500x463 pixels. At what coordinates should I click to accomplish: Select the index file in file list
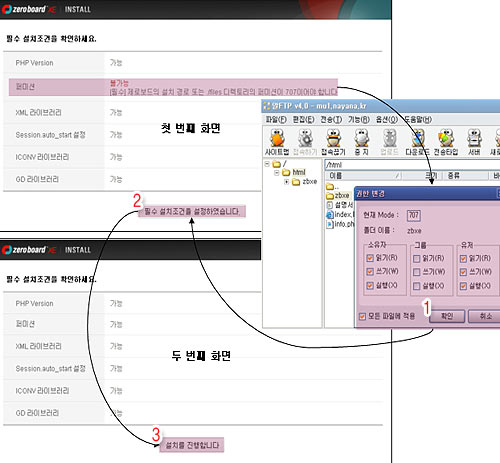(340, 215)
